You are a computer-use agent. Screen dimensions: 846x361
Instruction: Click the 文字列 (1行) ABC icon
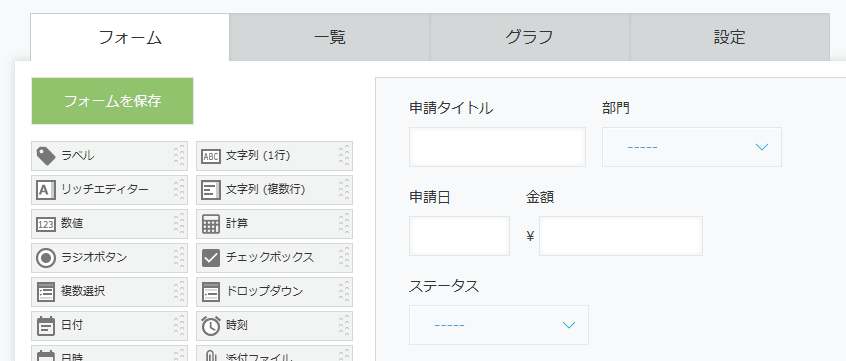pyautogui.click(x=210, y=156)
